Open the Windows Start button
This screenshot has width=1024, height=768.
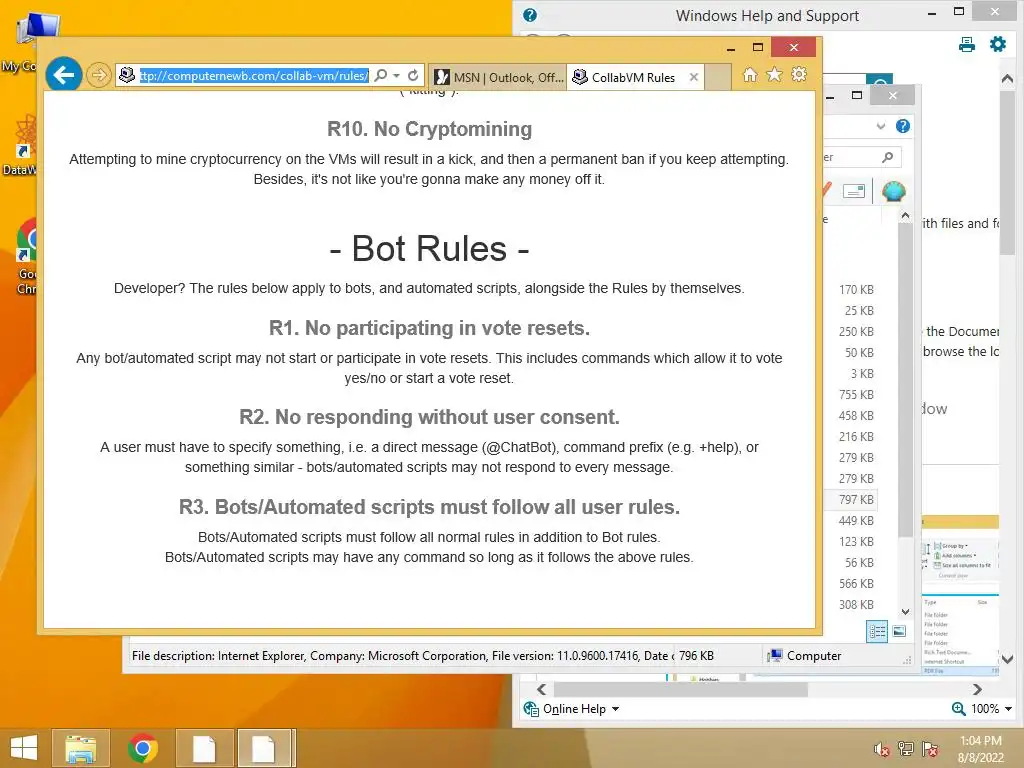(x=24, y=748)
